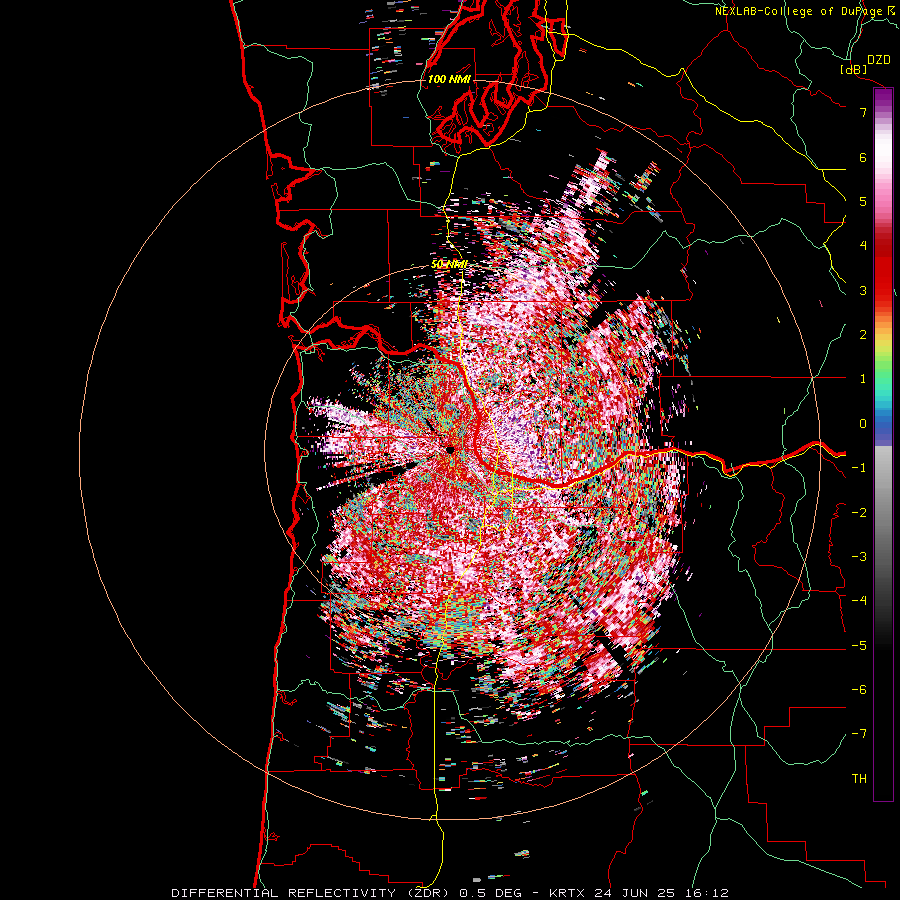Click the positive 7 scale value

863,112
